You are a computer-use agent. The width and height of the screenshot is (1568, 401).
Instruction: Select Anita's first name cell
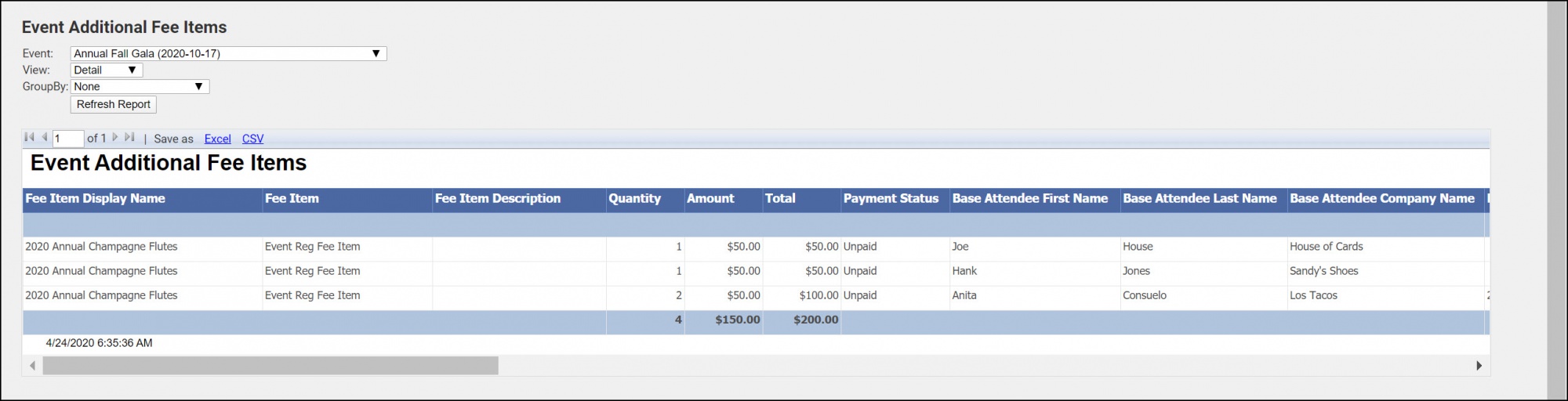point(964,295)
